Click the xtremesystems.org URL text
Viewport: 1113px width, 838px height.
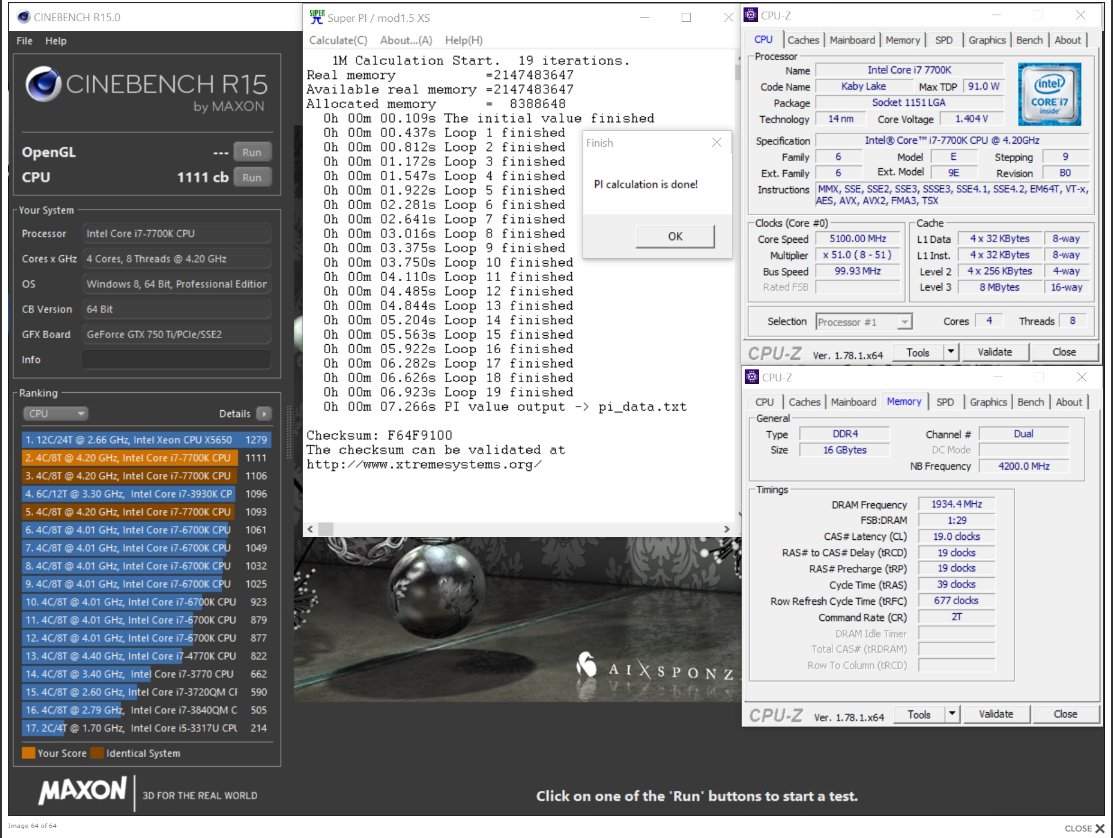424,465
